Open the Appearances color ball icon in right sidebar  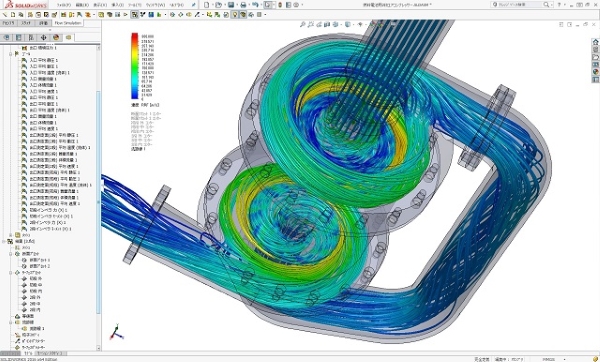click(x=595, y=72)
